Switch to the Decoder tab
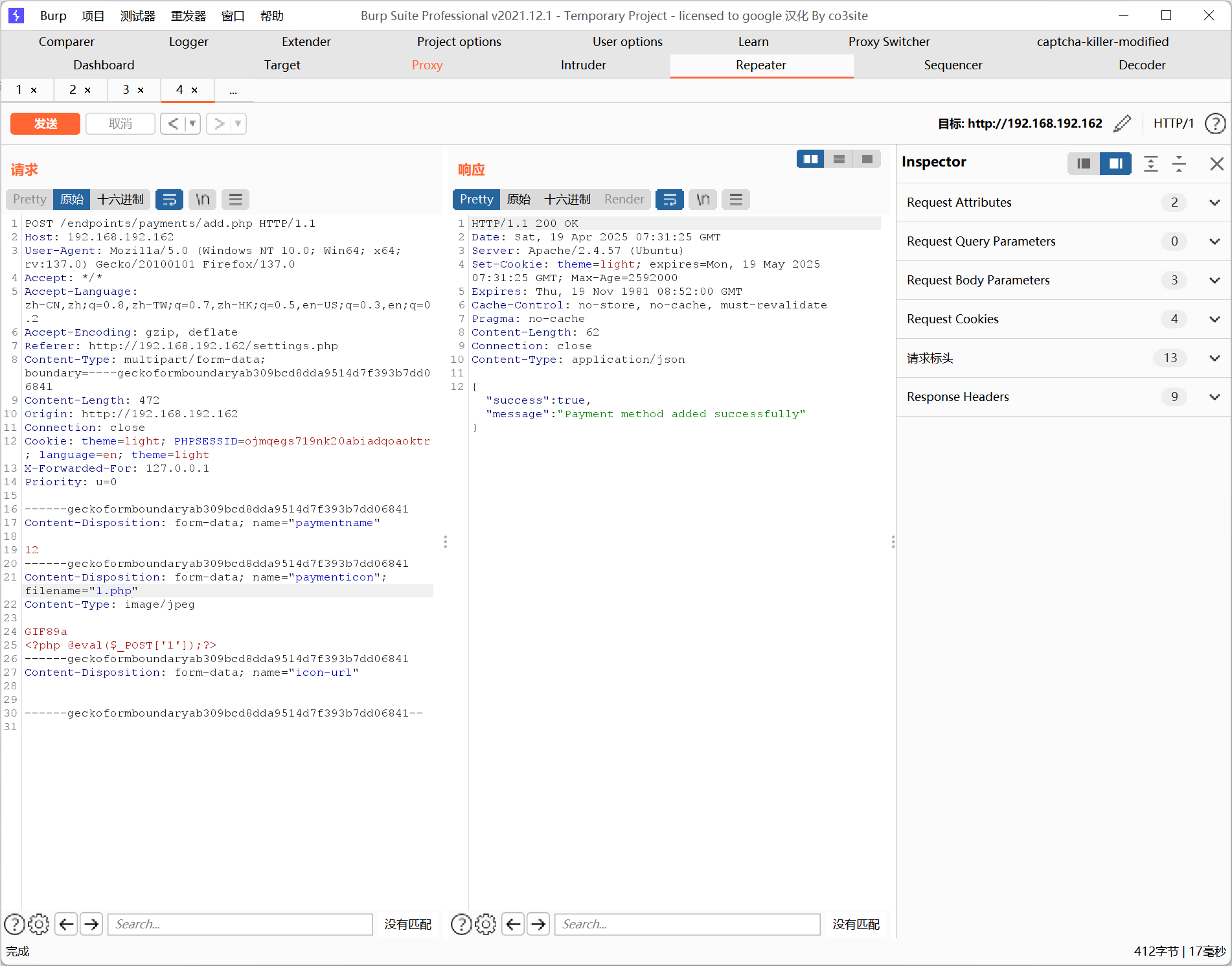Image resolution: width=1232 pixels, height=966 pixels. (1141, 65)
